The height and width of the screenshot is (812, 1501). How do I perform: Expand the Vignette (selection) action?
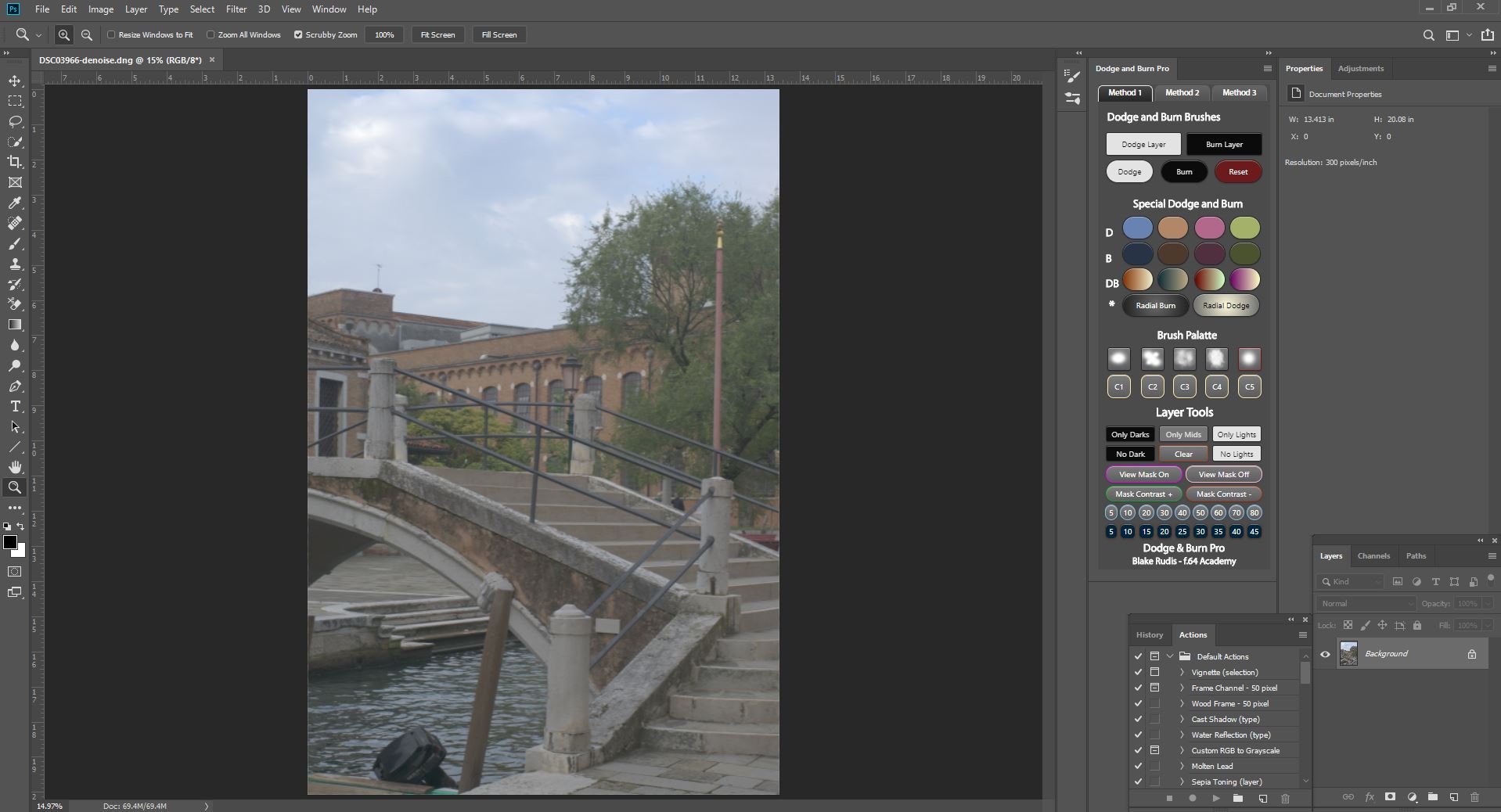(x=1182, y=673)
